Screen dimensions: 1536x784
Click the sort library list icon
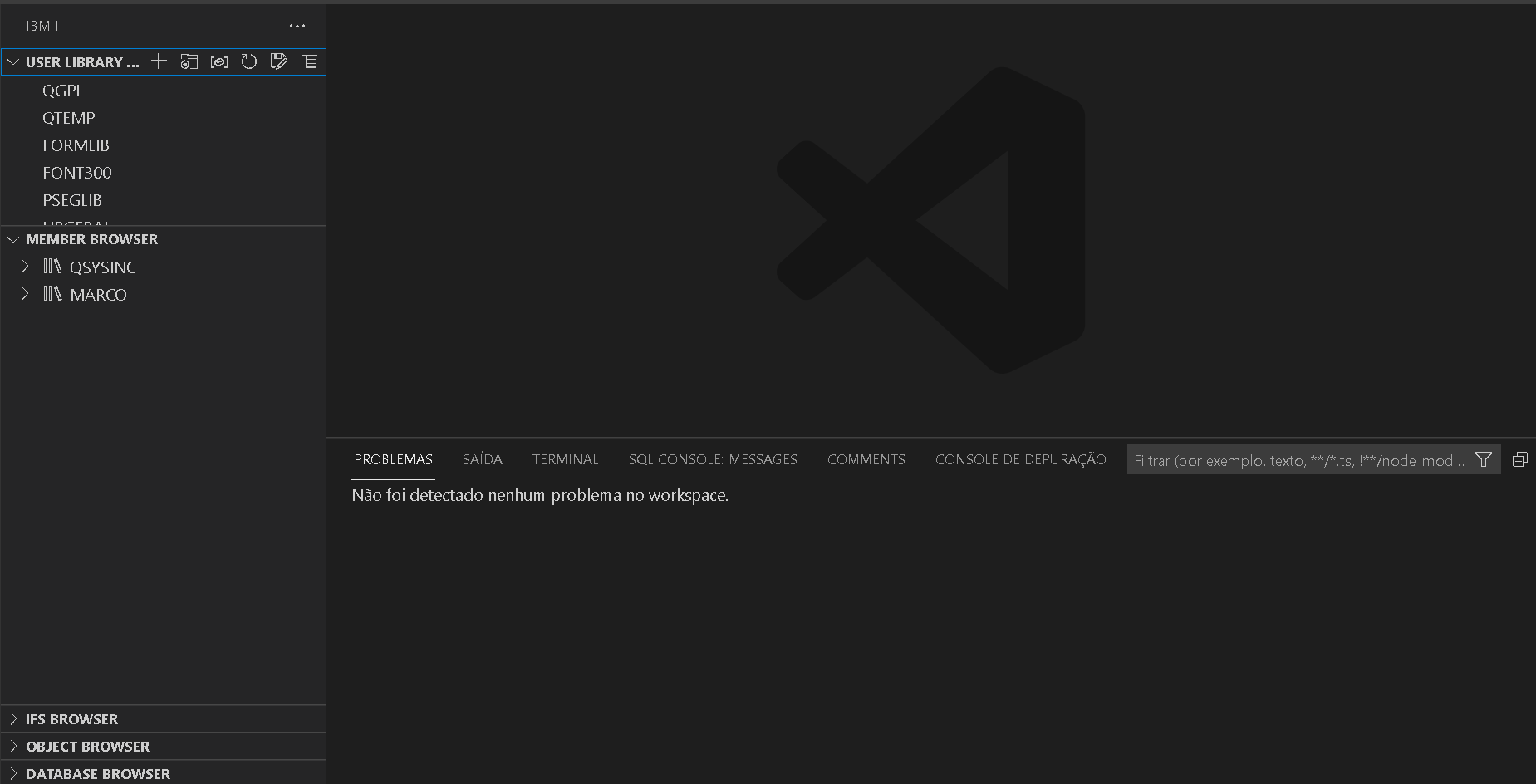coord(310,61)
